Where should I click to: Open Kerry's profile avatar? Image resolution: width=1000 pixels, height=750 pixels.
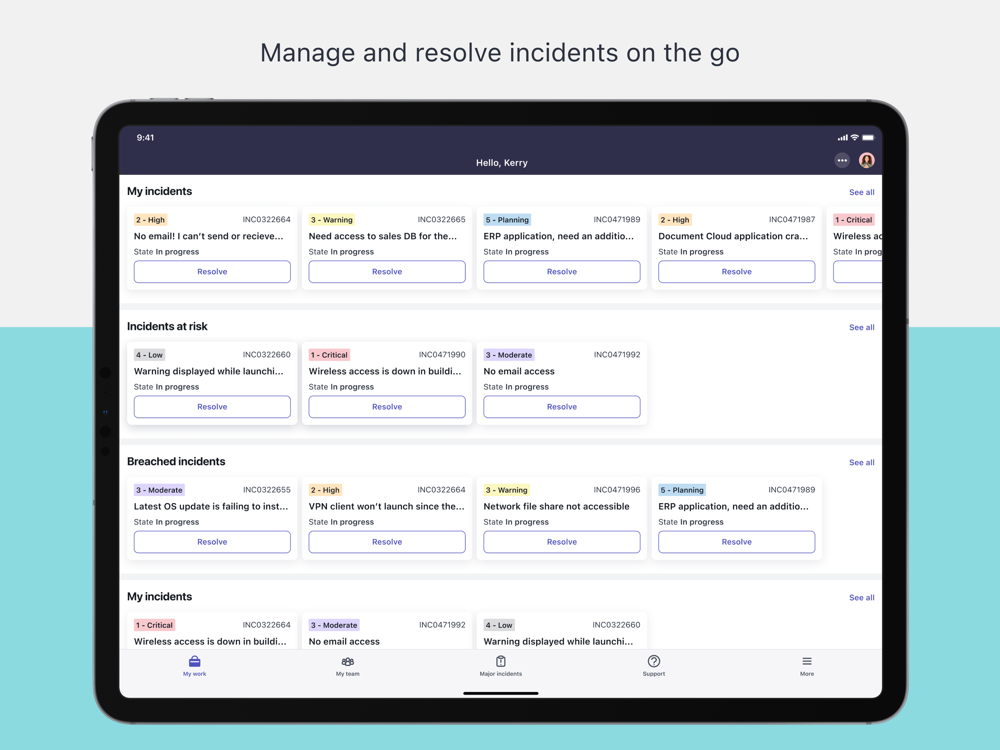pyautogui.click(x=866, y=161)
